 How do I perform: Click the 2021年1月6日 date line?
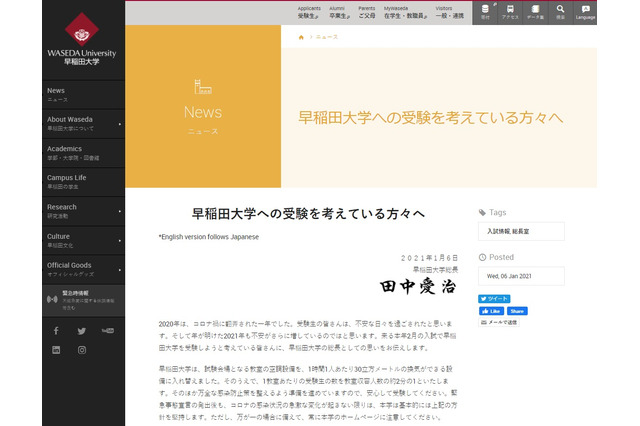pyautogui.click(x=429, y=258)
